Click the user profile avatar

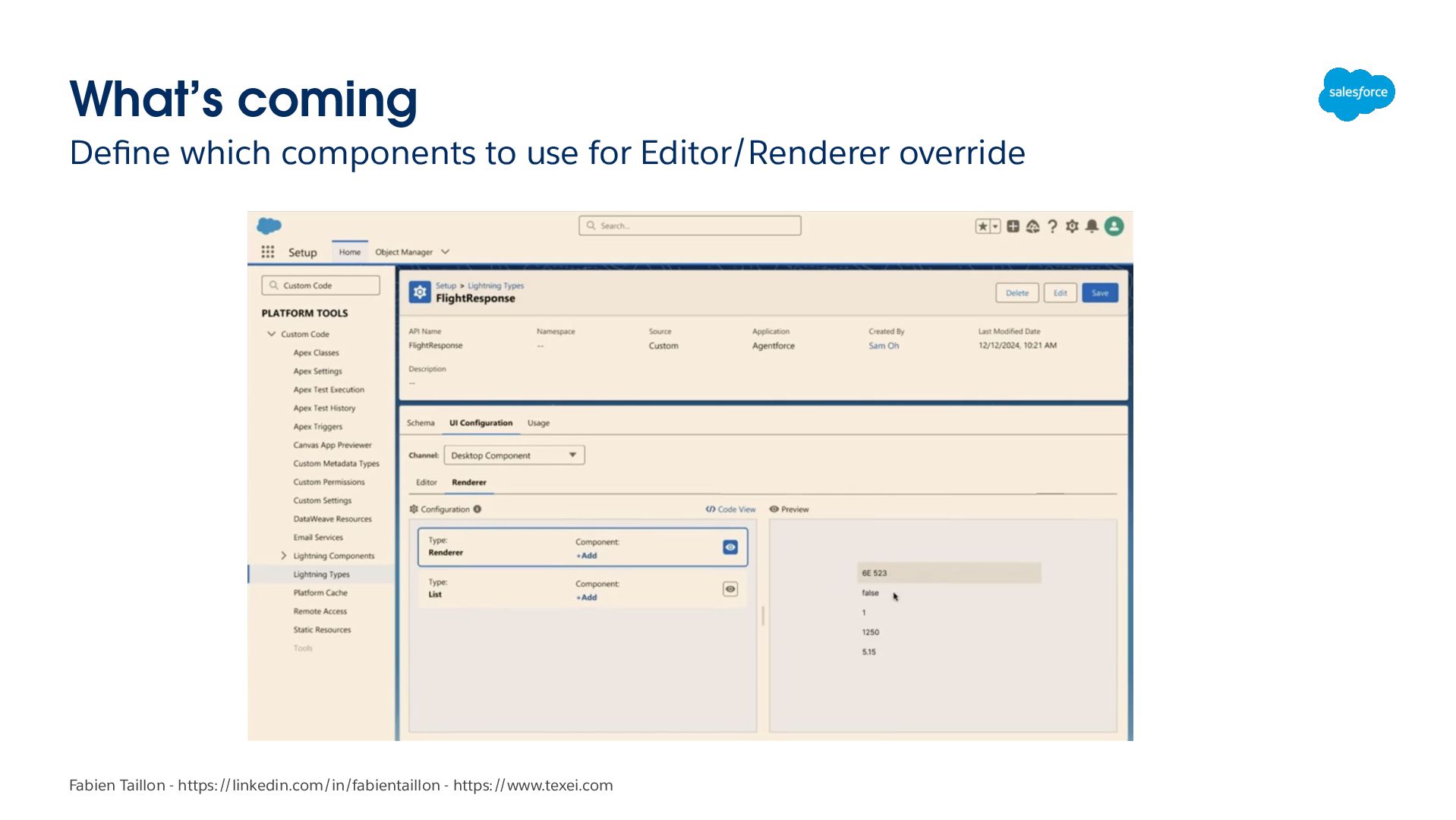pyautogui.click(x=1114, y=226)
